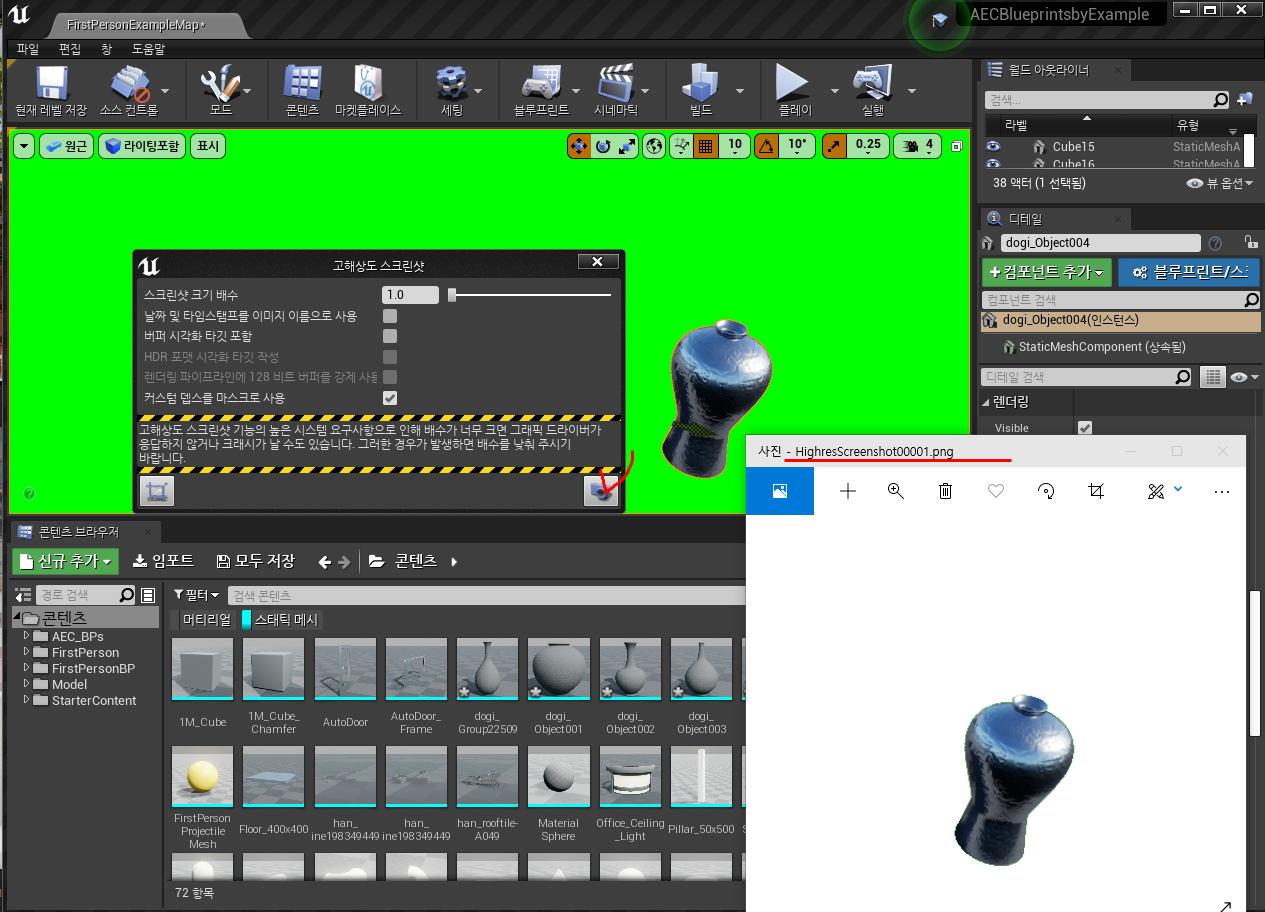The width and height of the screenshot is (1265, 912).
Task: Open the Filters dropdown in Content Browser
Action: [x=196, y=595]
